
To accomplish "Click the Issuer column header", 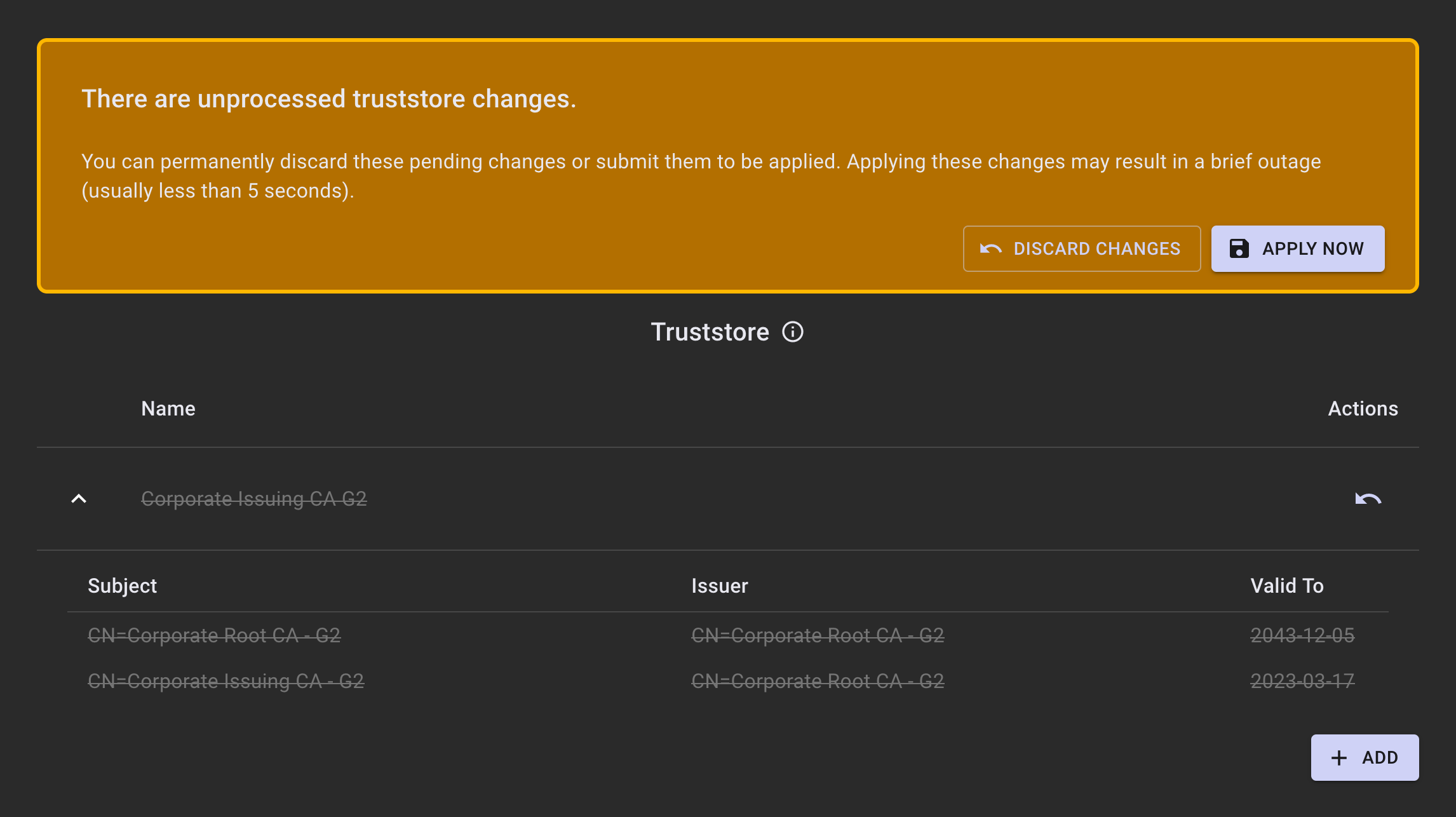I will tap(719, 586).
